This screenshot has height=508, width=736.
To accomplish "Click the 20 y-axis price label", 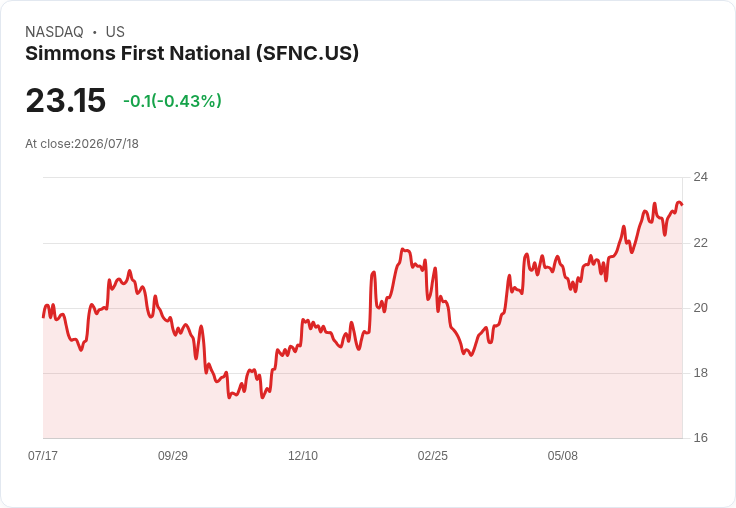I will [700, 308].
